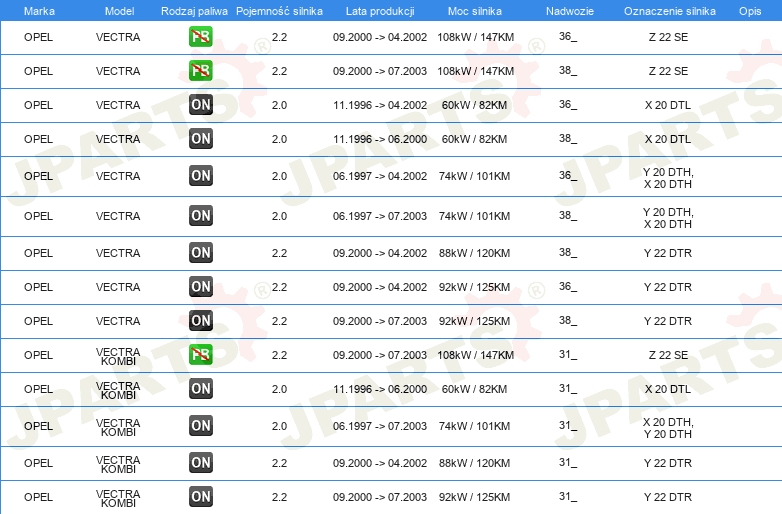Click petrol icon in Vectra Kombi Z 22 SE row
Image resolution: width=782 pixels, height=514 pixels.
(200, 354)
